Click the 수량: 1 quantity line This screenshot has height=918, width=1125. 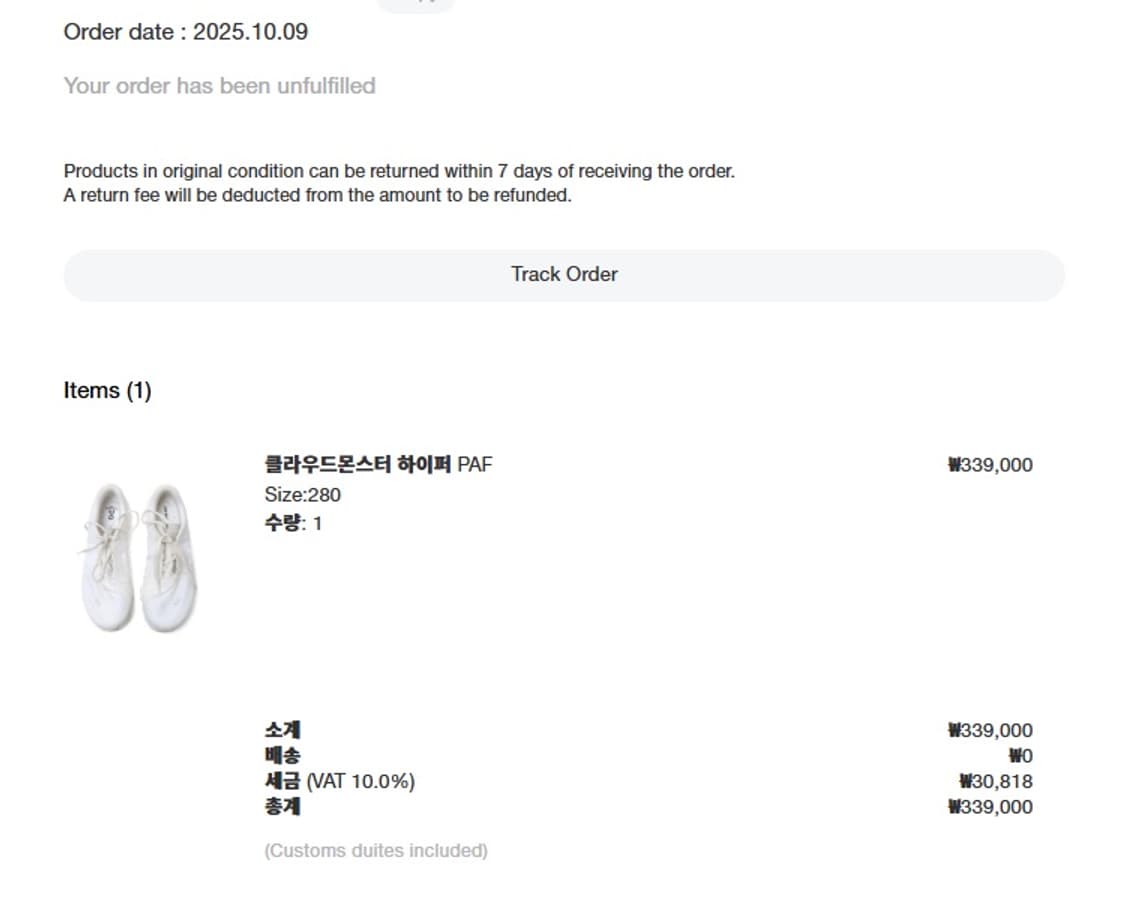pyautogui.click(x=293, y=523)
